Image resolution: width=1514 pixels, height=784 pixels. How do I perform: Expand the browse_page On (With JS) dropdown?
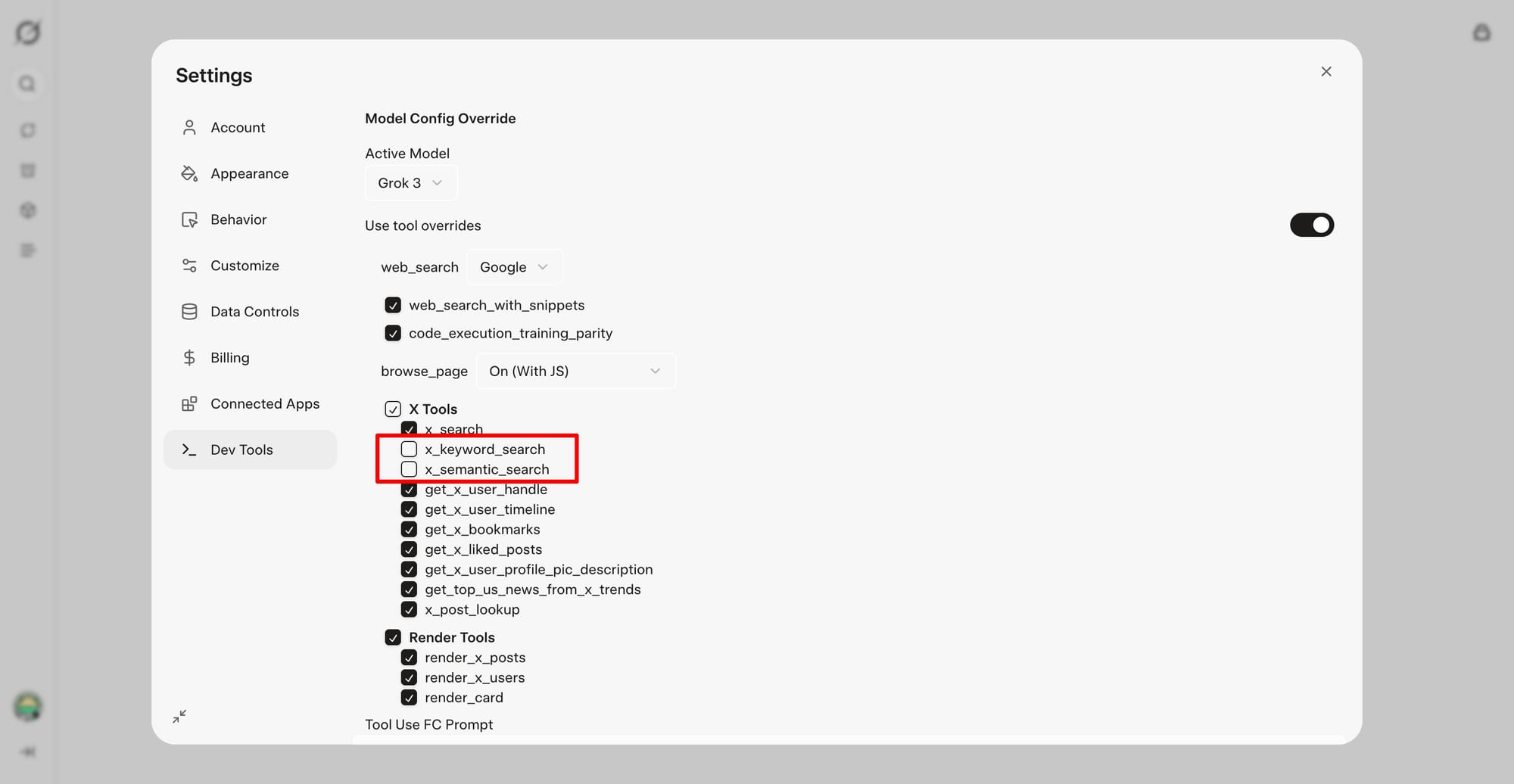click(x=575, y=371)
